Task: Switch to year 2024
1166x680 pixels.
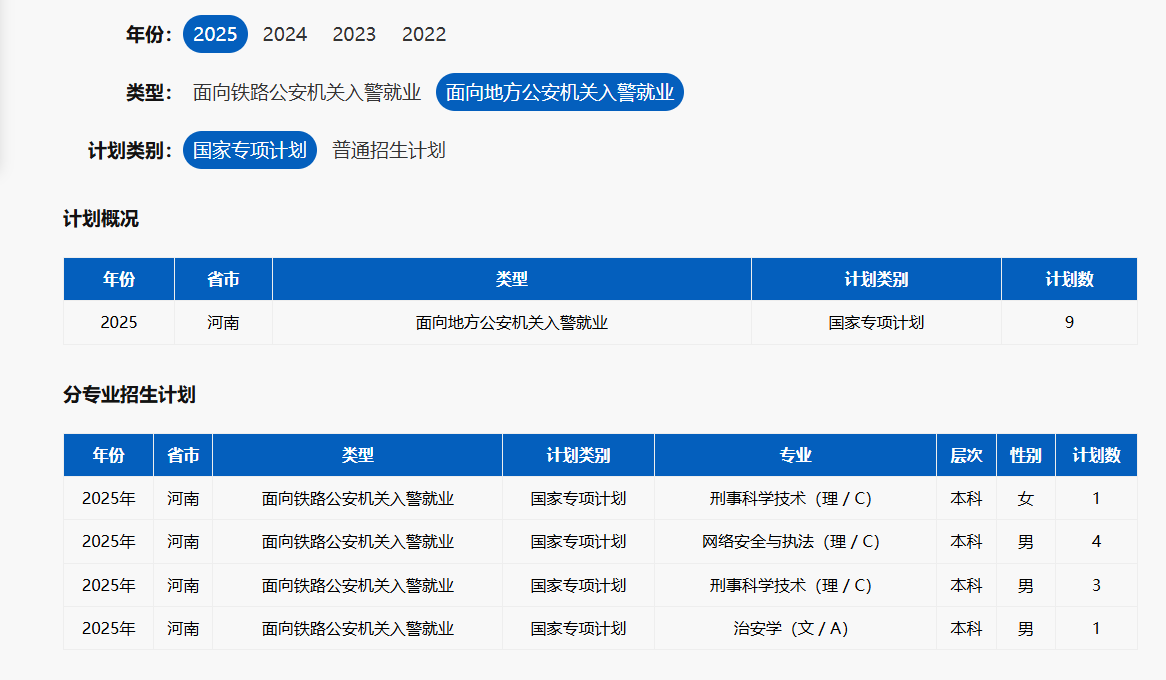Action: (x=285, y=34)
